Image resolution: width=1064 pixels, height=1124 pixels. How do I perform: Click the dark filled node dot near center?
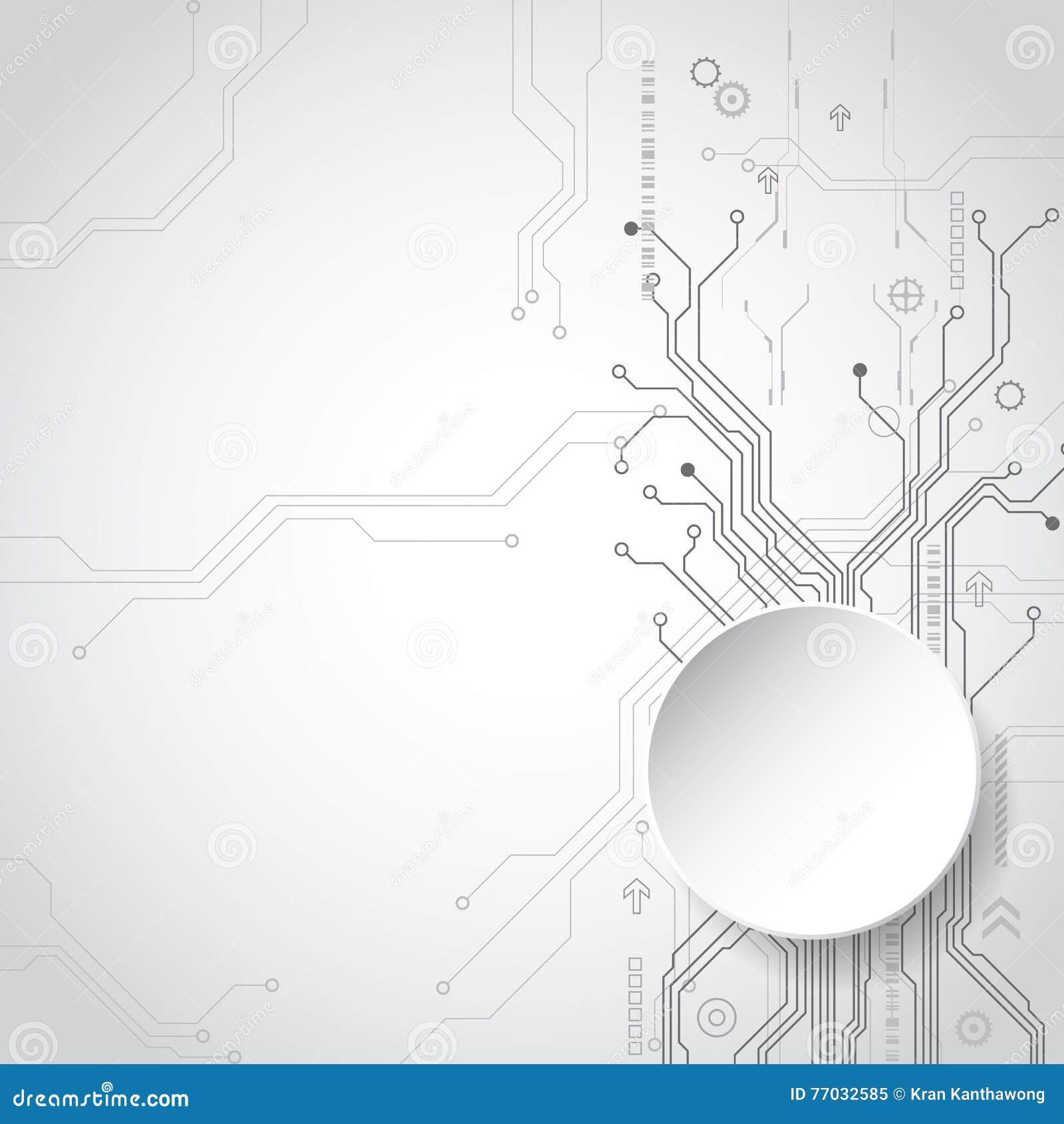tap(688, 469)
